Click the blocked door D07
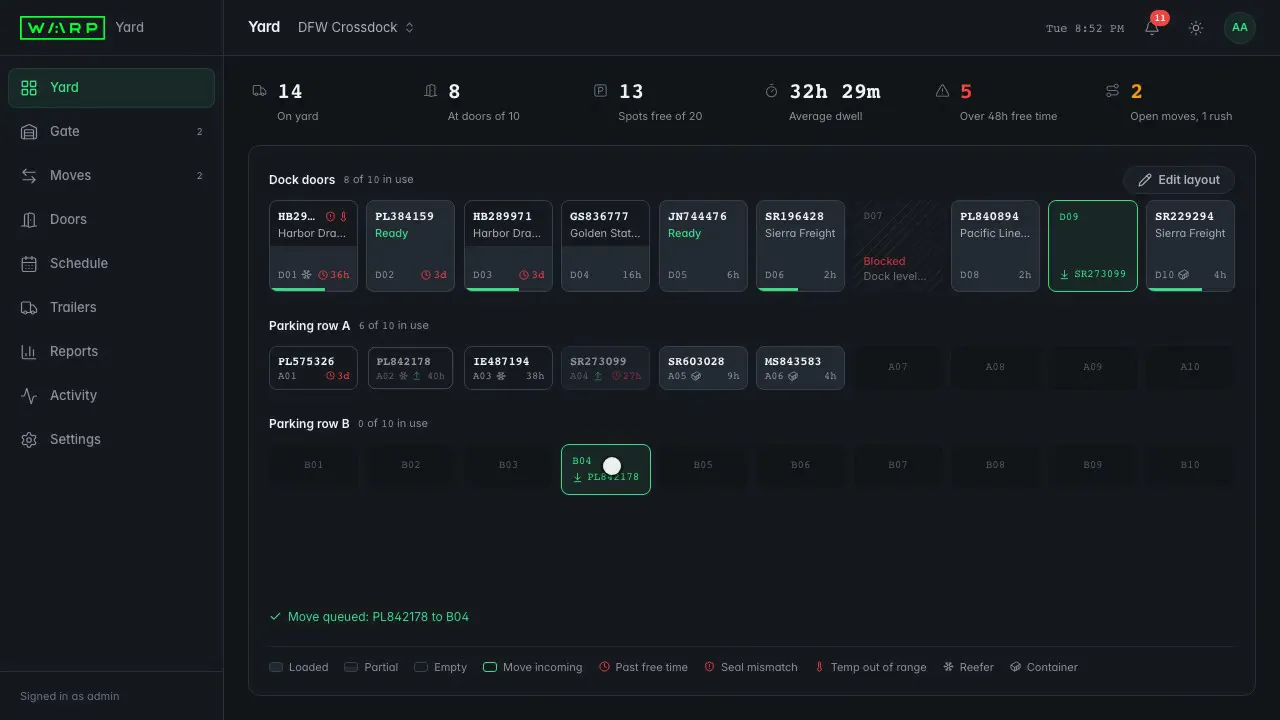Viewport: 1280px width, 720px height. (x=898, y=246)
